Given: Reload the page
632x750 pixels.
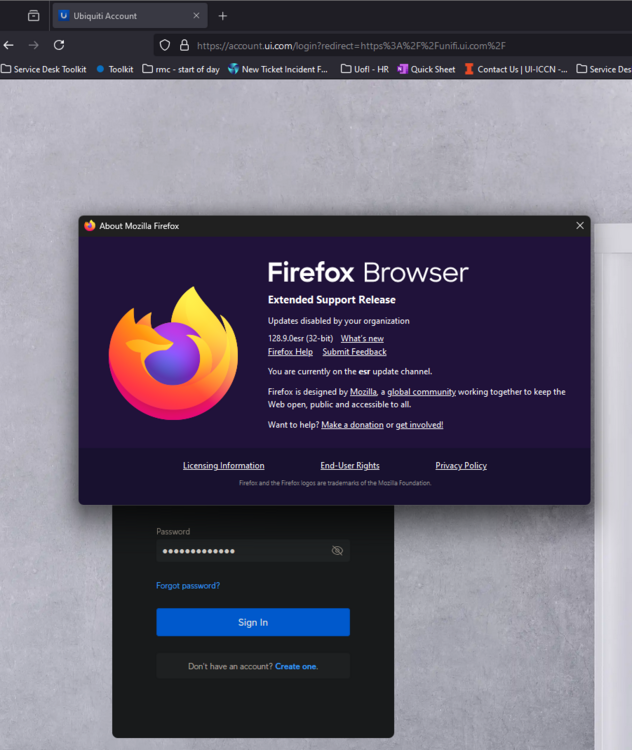Looking at the screenshot, I should (59, 45).
